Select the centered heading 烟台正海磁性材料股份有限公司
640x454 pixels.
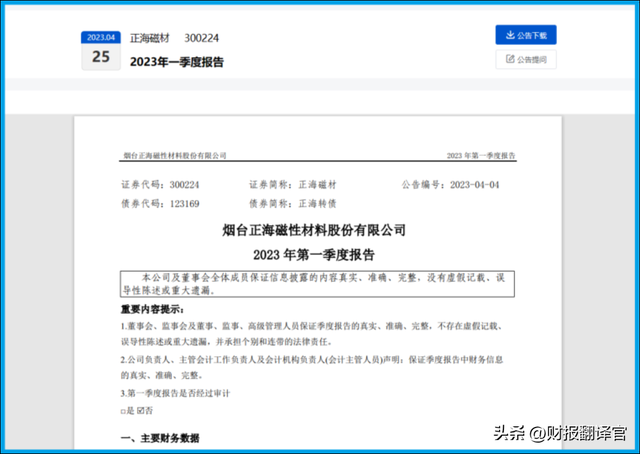coord(314,230)
